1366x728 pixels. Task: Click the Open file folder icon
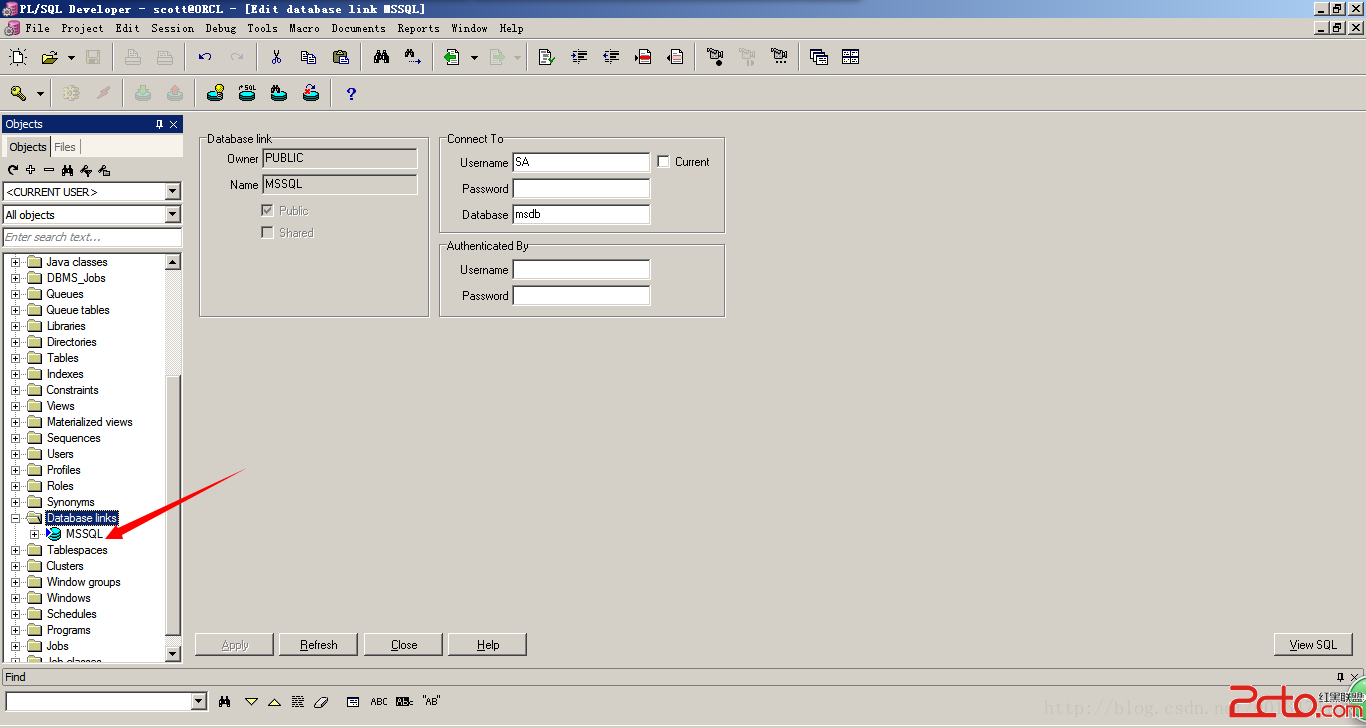(50, 58)
